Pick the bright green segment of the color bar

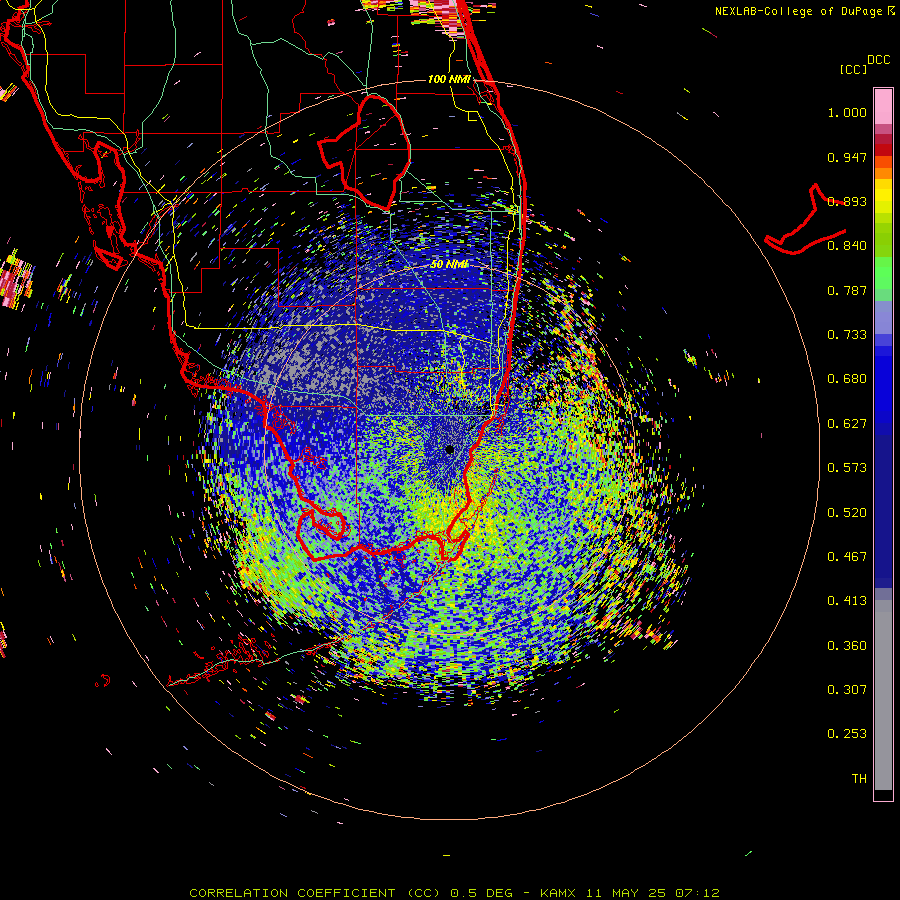[883, 273]
